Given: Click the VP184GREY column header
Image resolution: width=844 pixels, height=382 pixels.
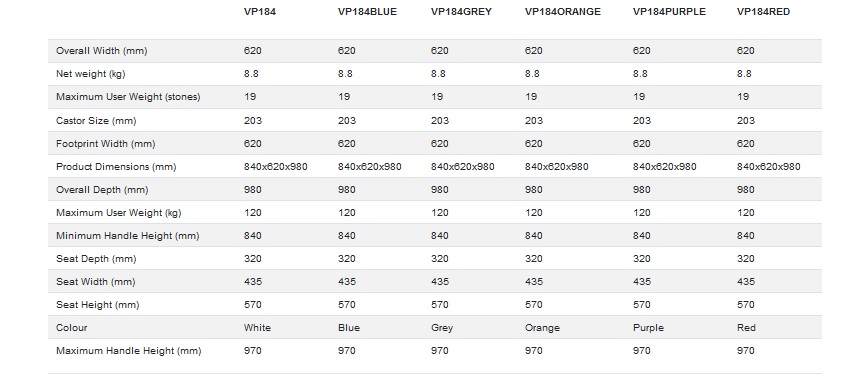Looking at the screenshot, I should coord(461,12).
